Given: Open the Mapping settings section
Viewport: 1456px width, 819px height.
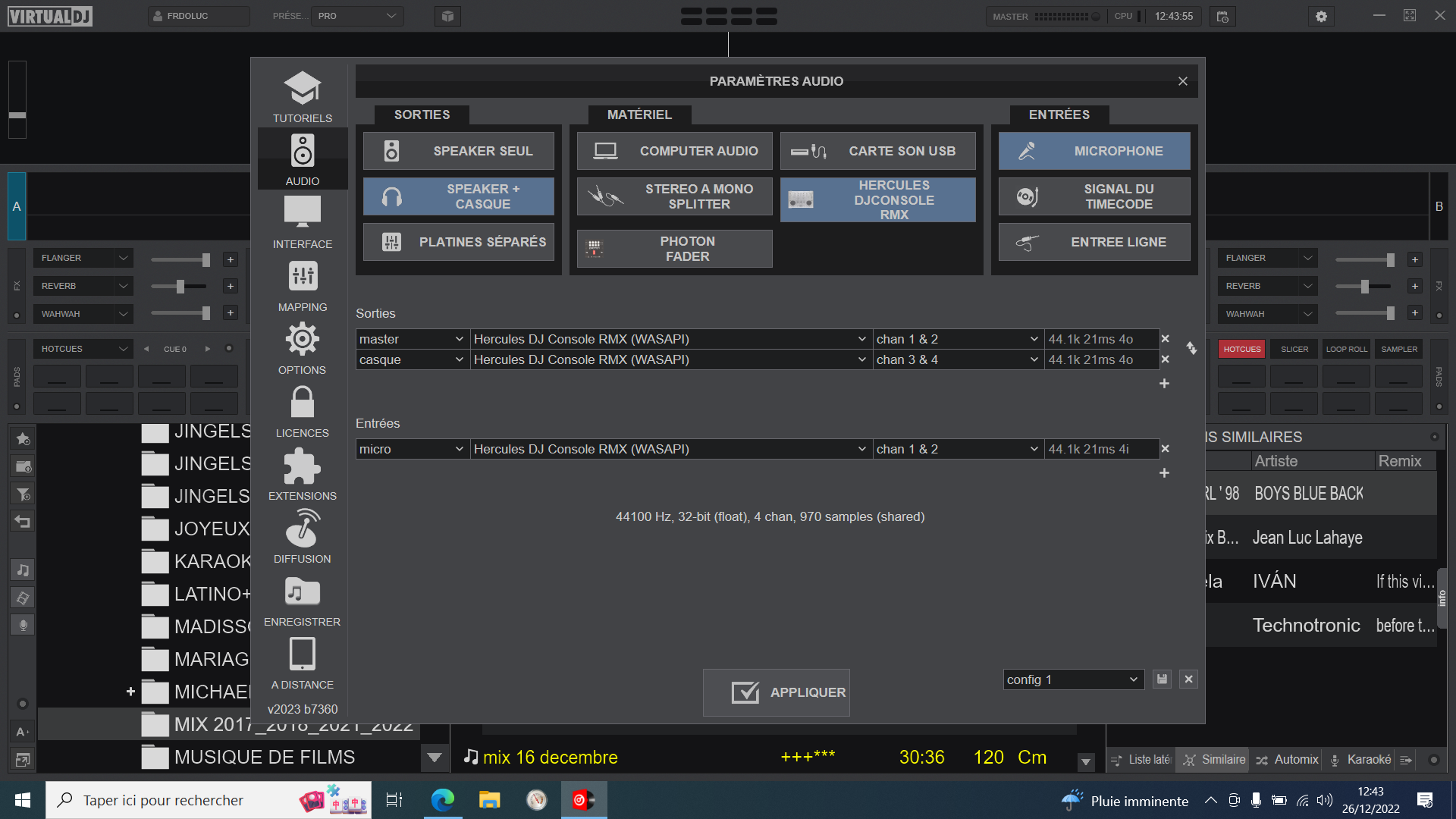Looking at the screenshot, I should point(302,285).
